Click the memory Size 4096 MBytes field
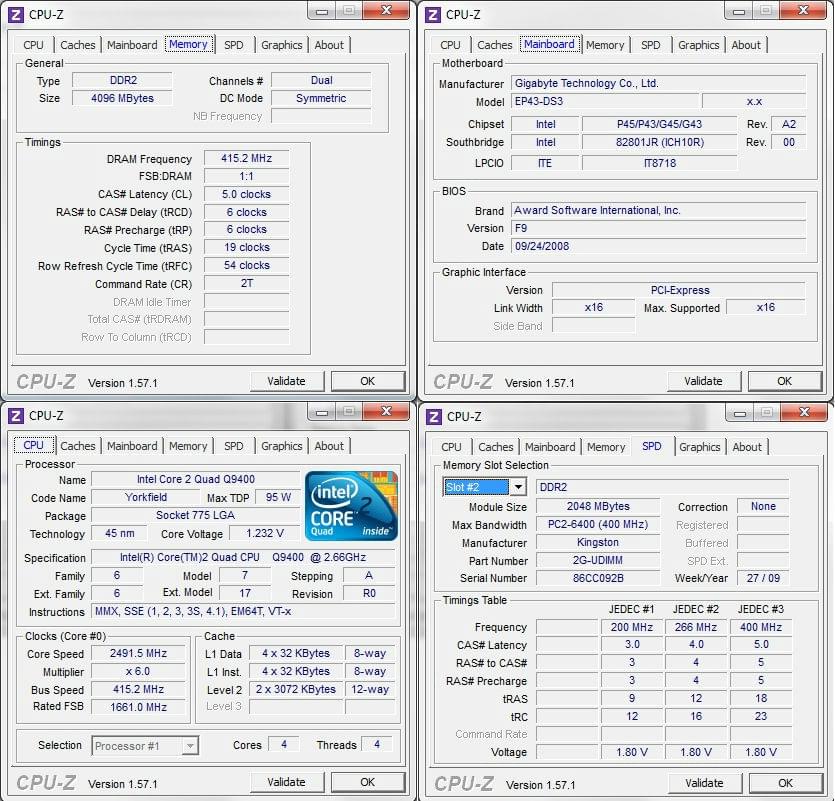This screenshot has width=835, height=801. [122, 98]
